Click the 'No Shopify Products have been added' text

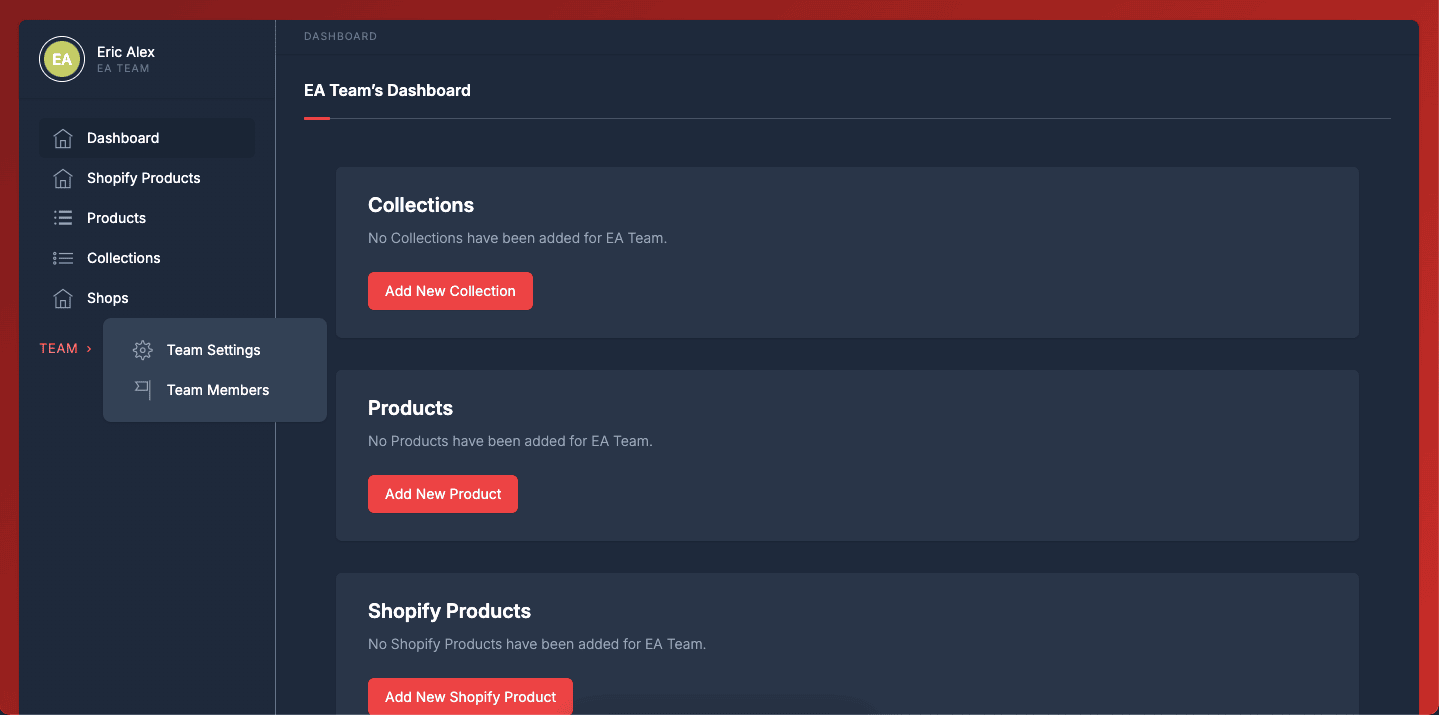click(537, 644)
